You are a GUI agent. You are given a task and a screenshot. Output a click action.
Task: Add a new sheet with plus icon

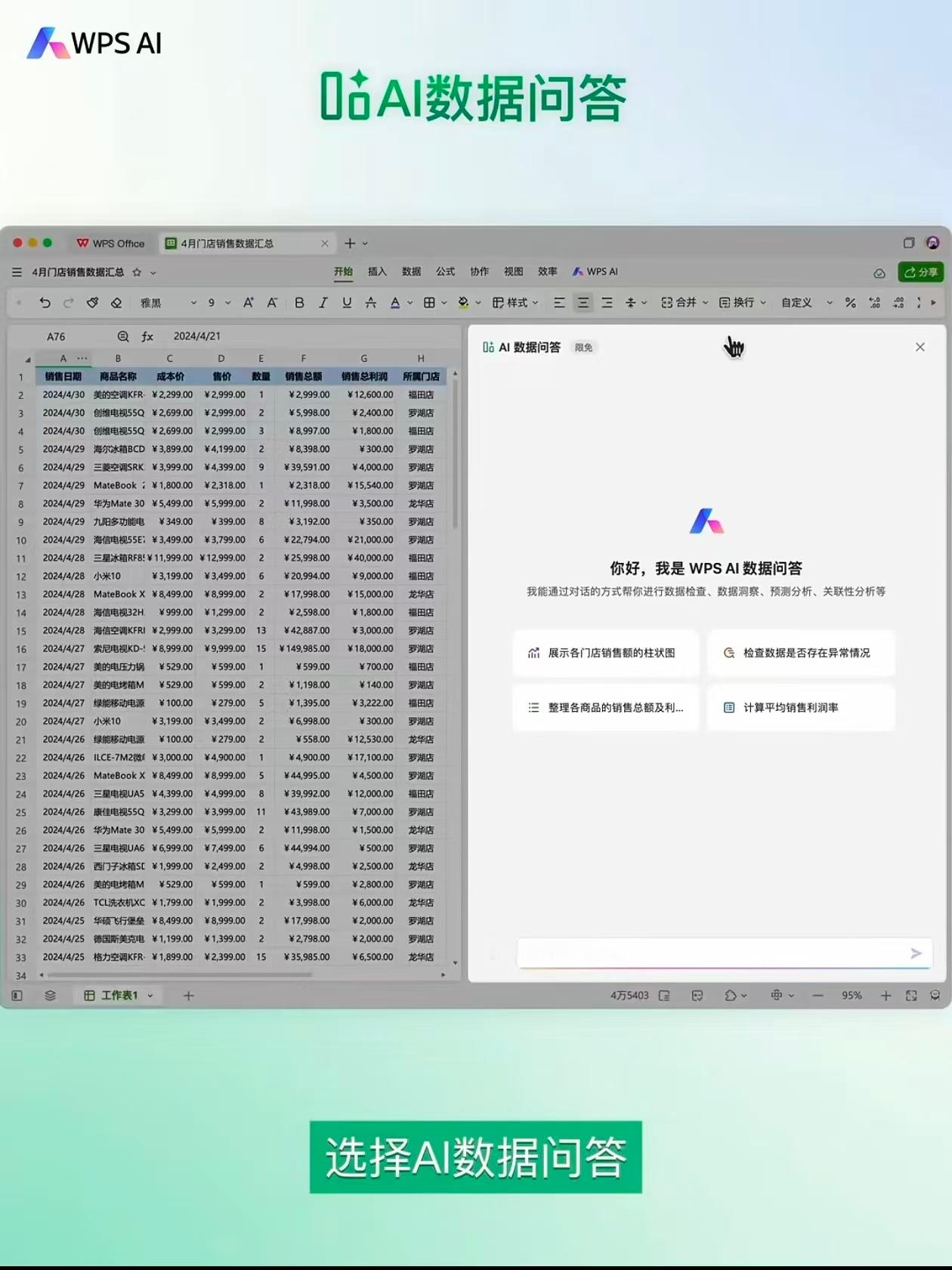point(189,996)
